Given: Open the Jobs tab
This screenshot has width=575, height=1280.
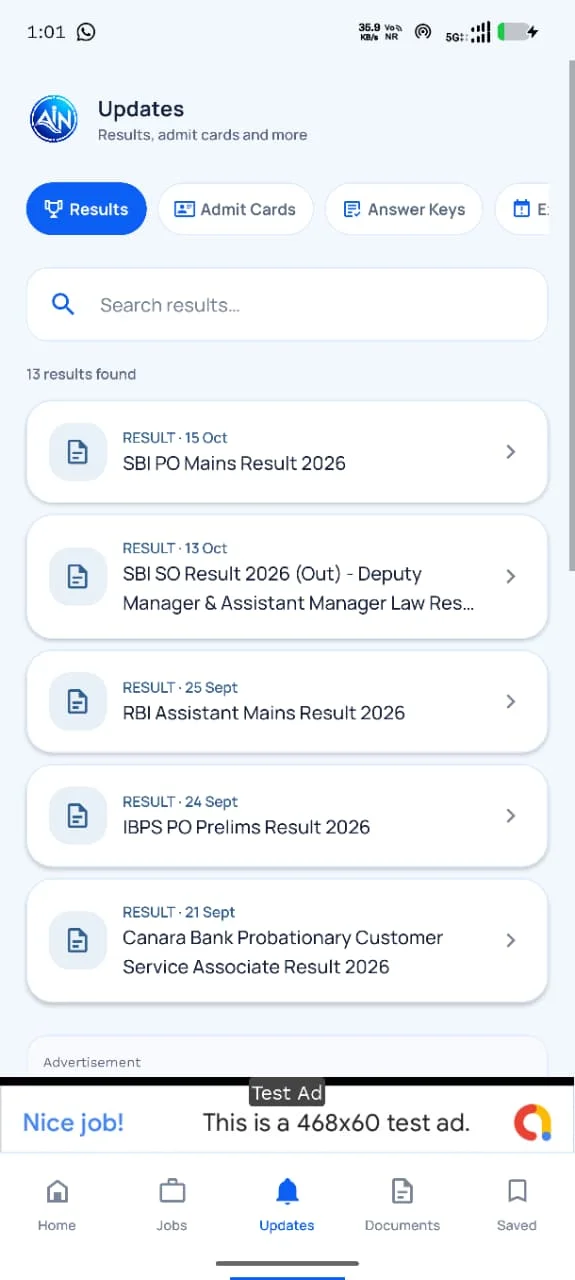Looking at the screenshot, I should click(x=172, y=1204).
